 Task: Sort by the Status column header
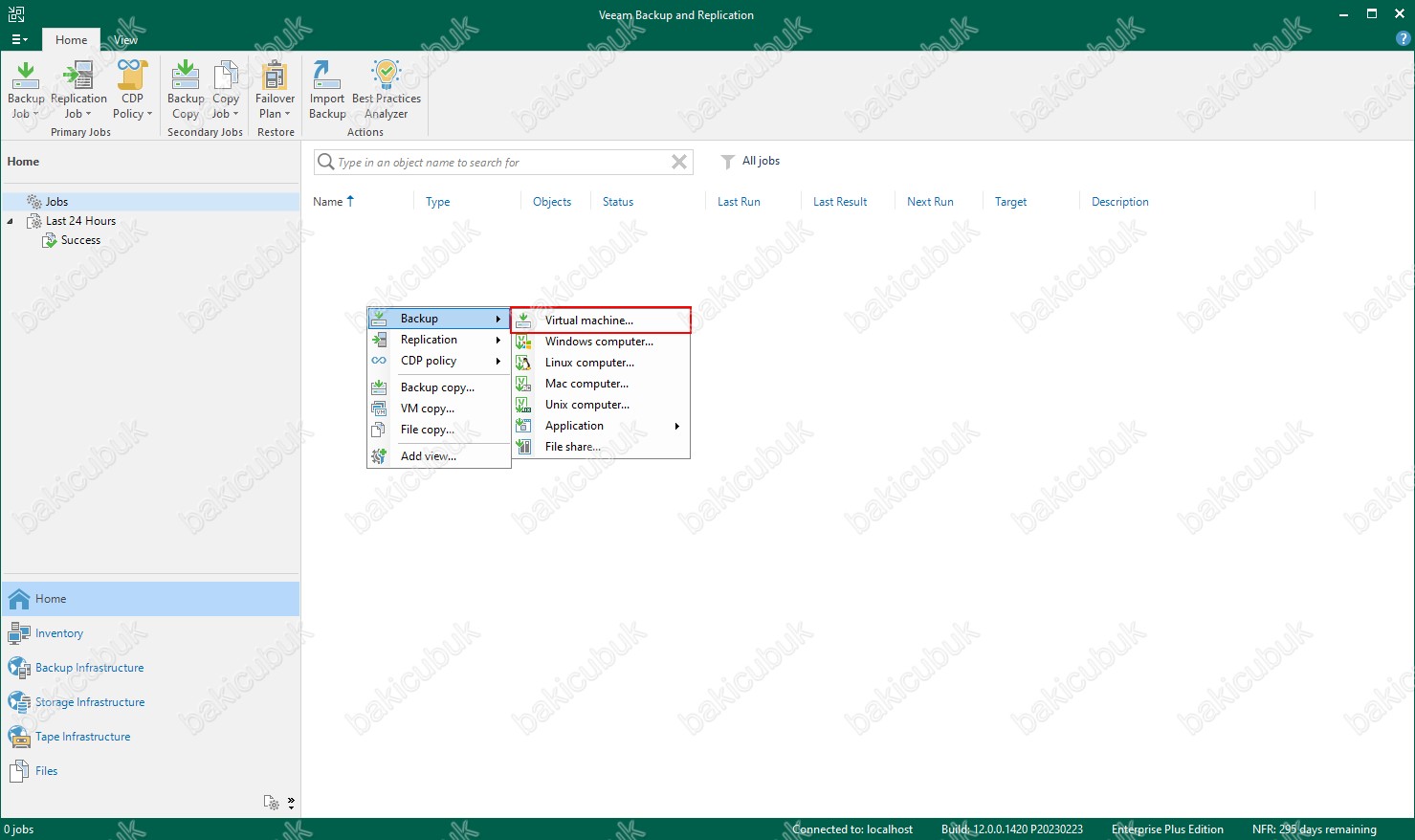(618, 202)
